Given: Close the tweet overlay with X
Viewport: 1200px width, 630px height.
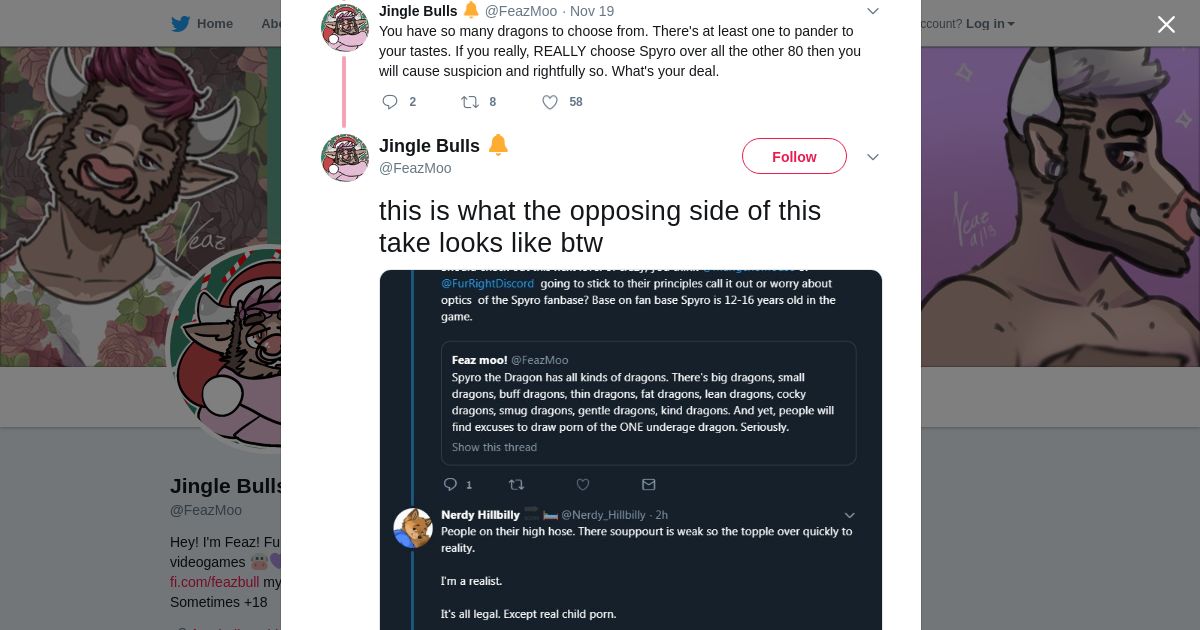Looking at the screenshot, I should [x=1166, y=25].
